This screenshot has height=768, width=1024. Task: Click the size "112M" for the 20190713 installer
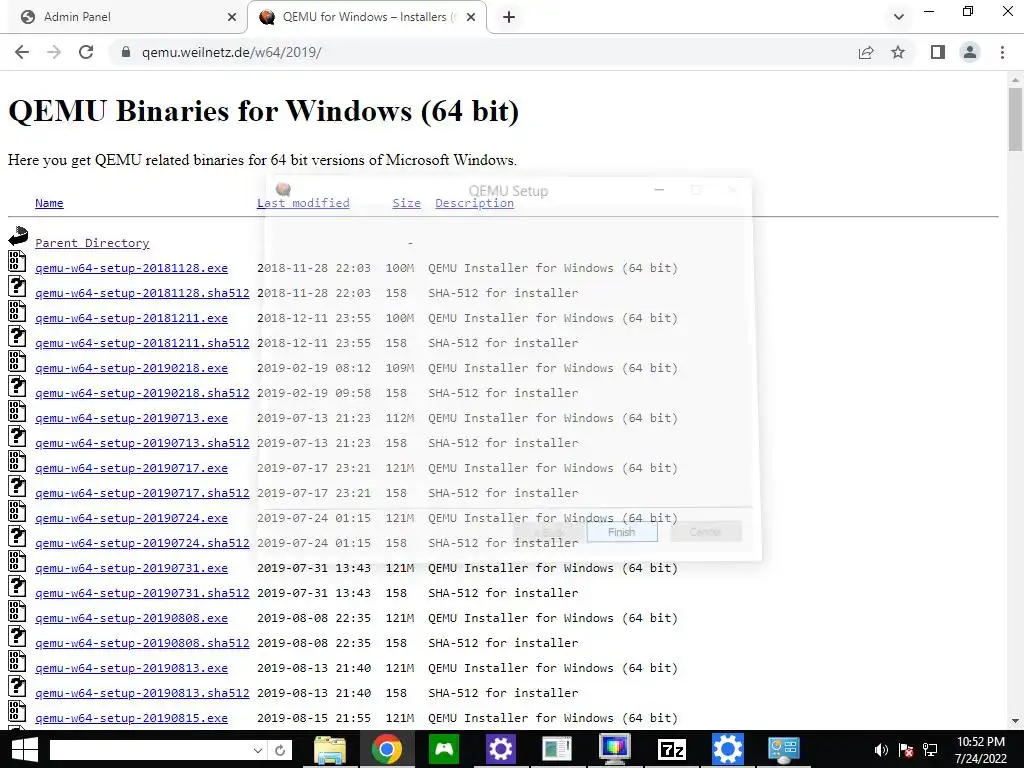pyautogui.click(x=400, y=418)
